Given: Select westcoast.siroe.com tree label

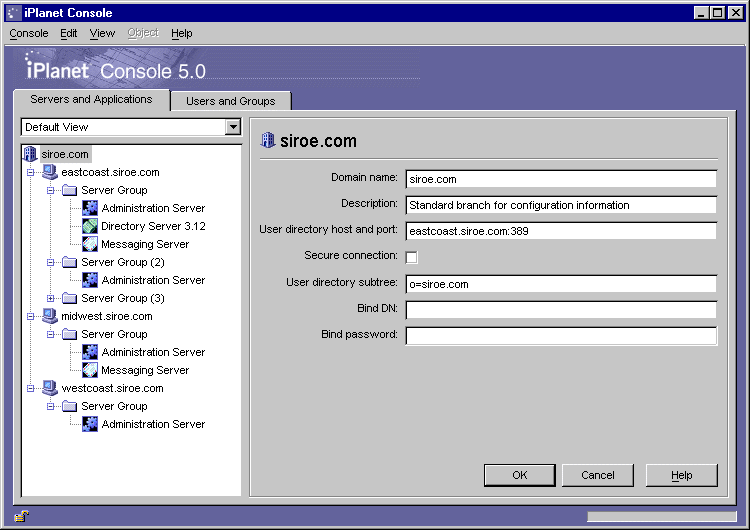Looking at the screenshot, I should tap(112, 388).
